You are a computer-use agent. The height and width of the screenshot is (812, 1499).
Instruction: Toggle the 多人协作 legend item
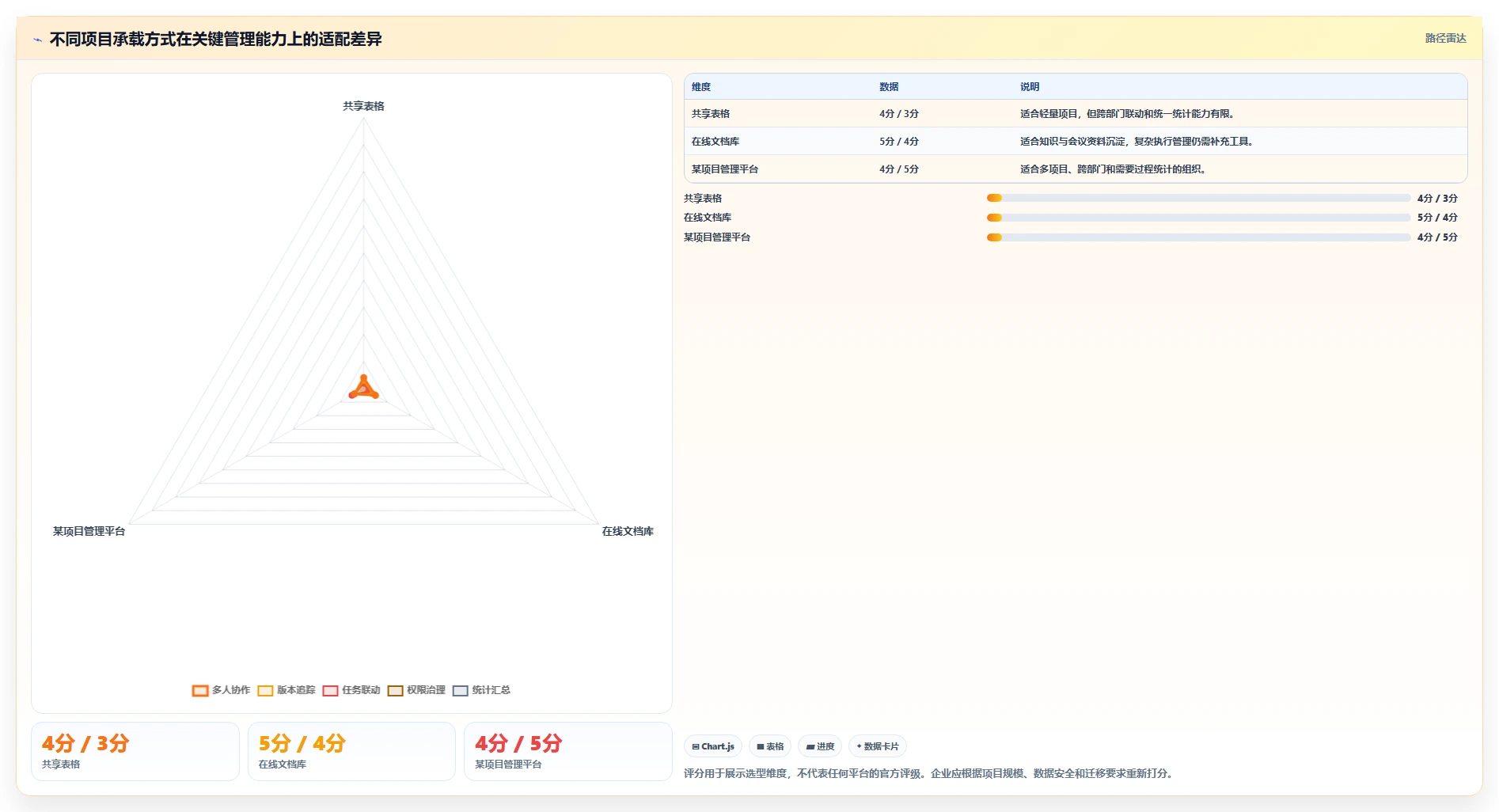tap(221, 690)
